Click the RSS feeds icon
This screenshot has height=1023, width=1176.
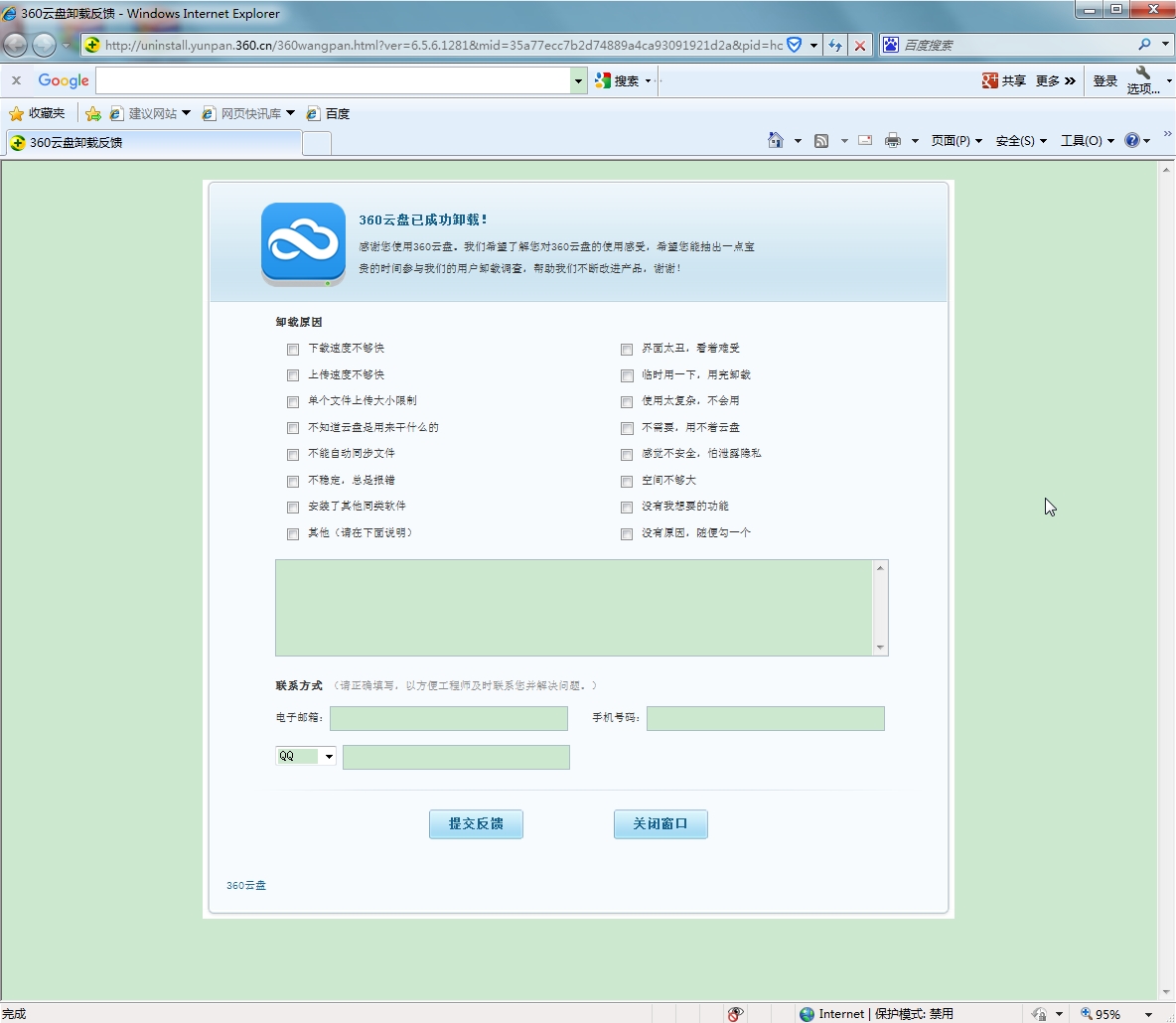822,140
